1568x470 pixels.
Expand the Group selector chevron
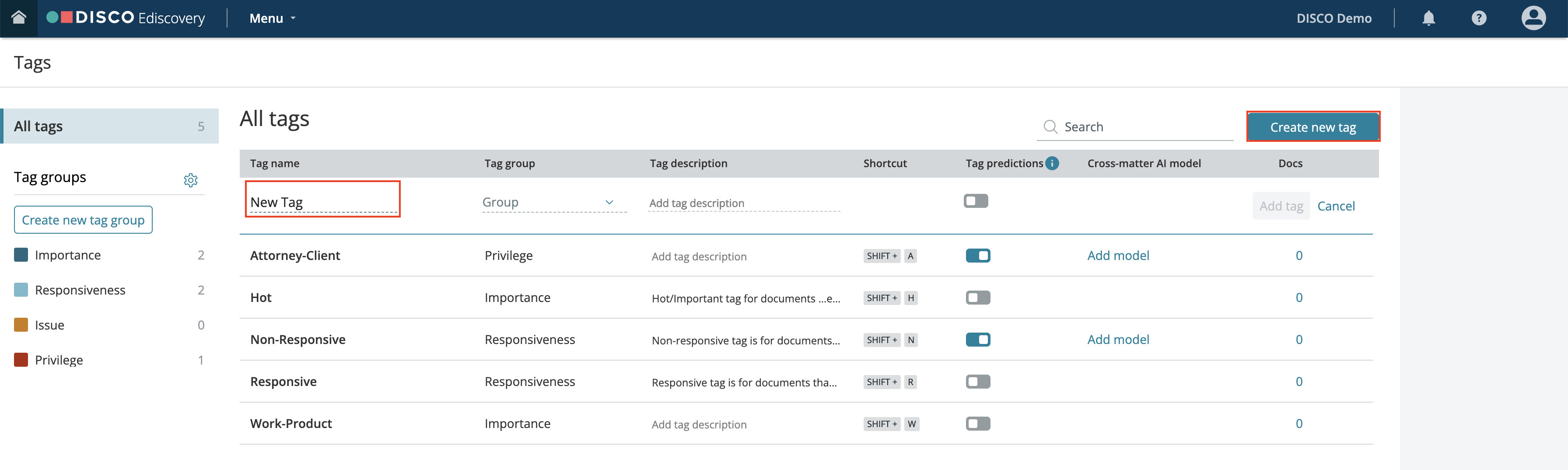click(x=608, y=201)
